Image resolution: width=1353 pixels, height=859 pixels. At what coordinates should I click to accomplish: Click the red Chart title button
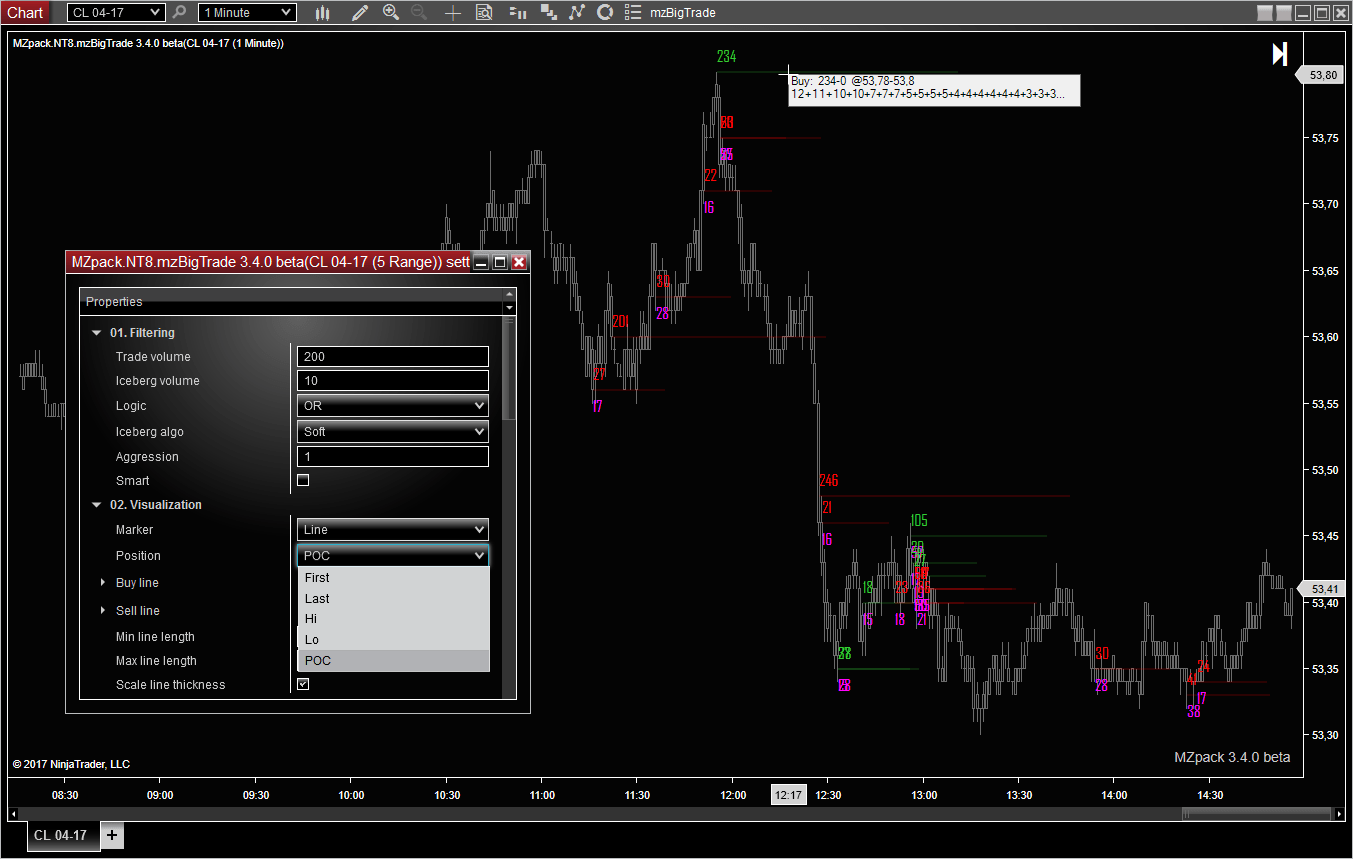coord(25,12)
